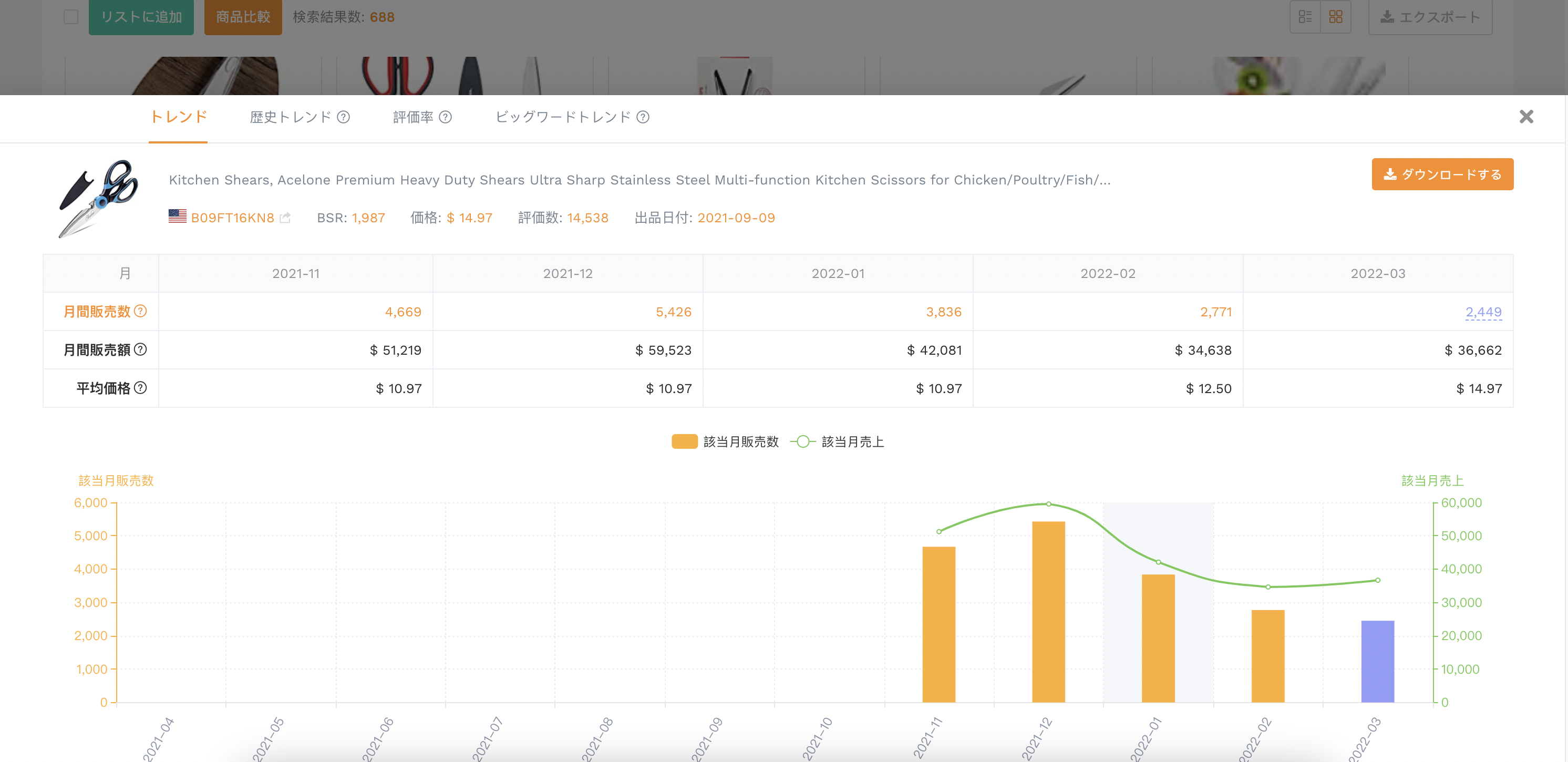Open the ビッグワードトレンド tab

click(x=563, y=117)
